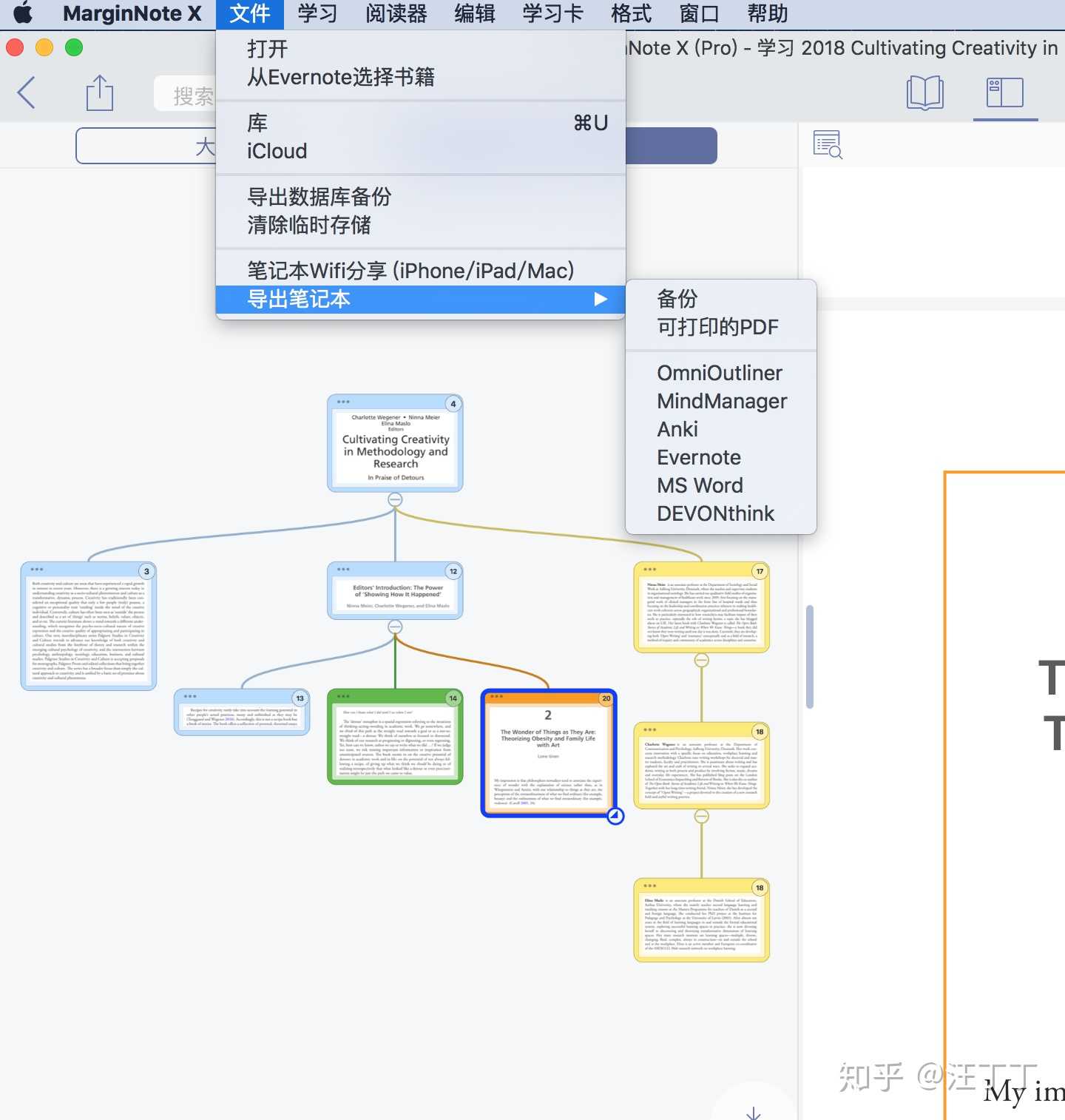Select the mind map study view icon
The width and height of the screenshot is (1065, 1120).
tap(1004, 93)
